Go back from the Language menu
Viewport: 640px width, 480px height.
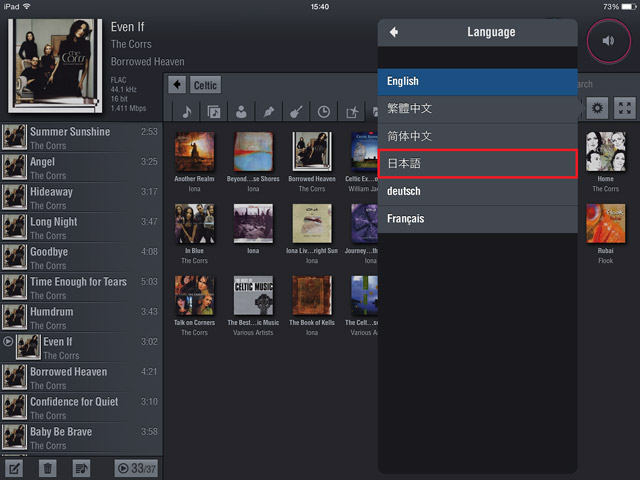[x=394, y=32]
